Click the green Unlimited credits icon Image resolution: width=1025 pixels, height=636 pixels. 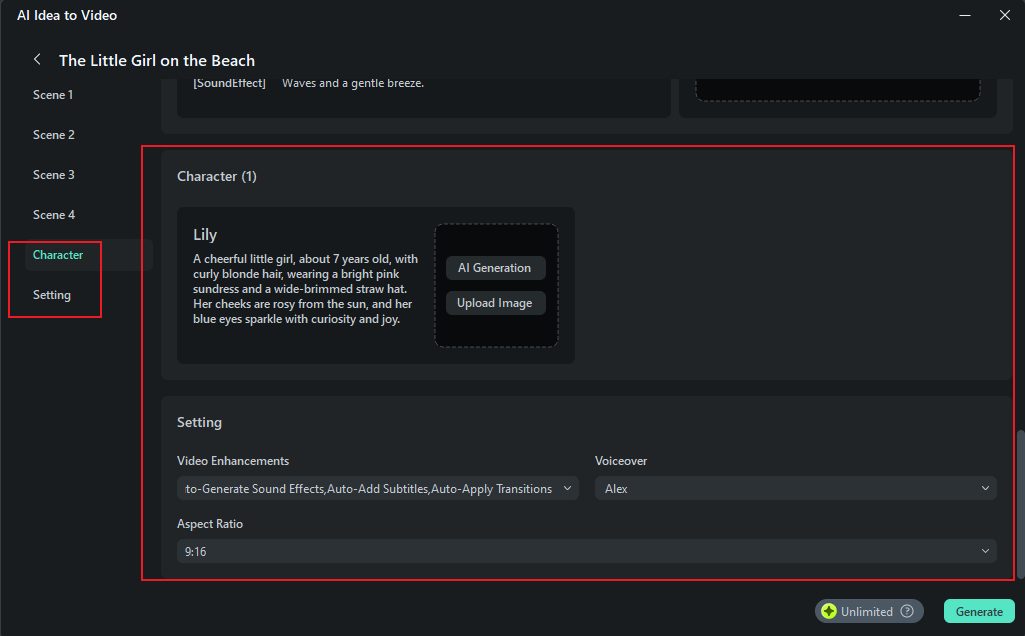point(829,611)
